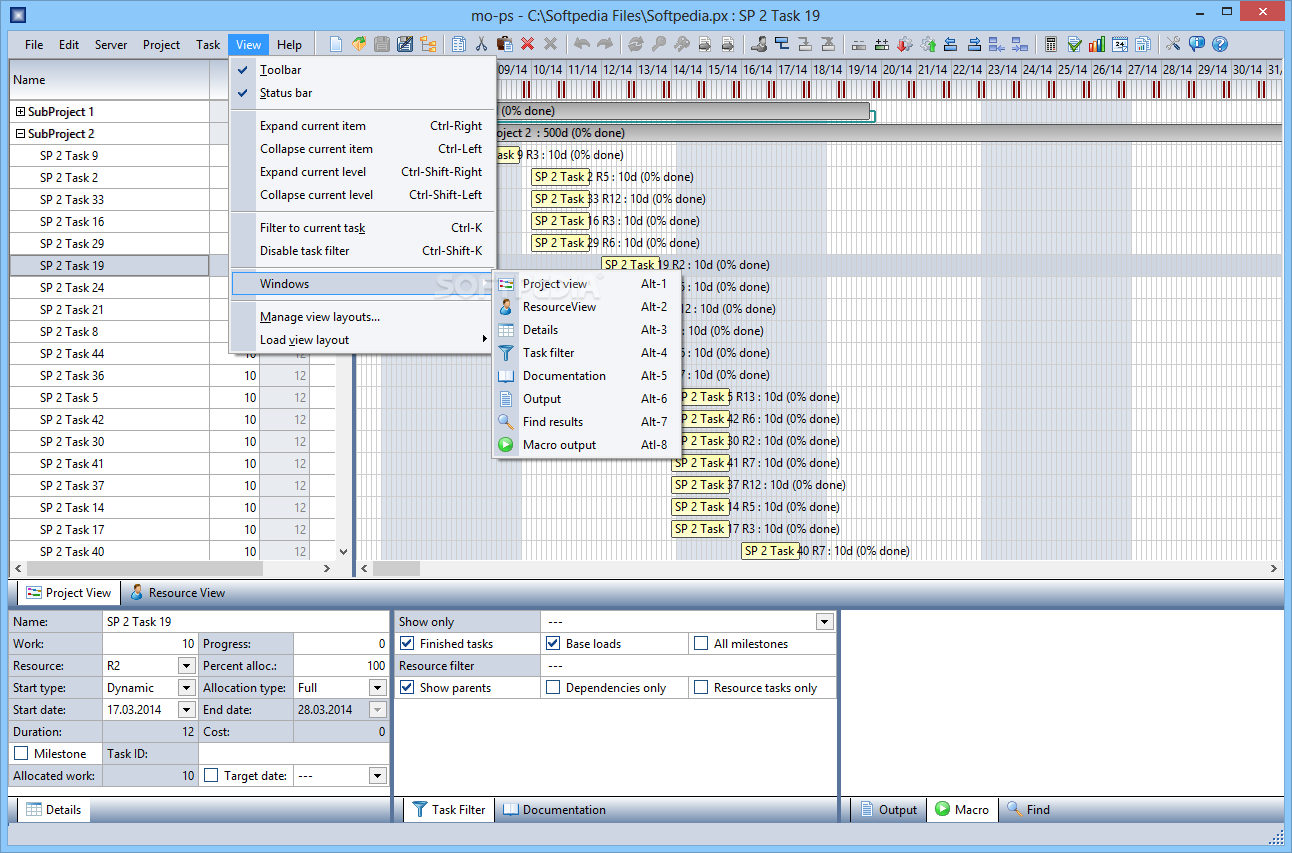Toggle the Status bar option in View menu

tap(362, 93)
